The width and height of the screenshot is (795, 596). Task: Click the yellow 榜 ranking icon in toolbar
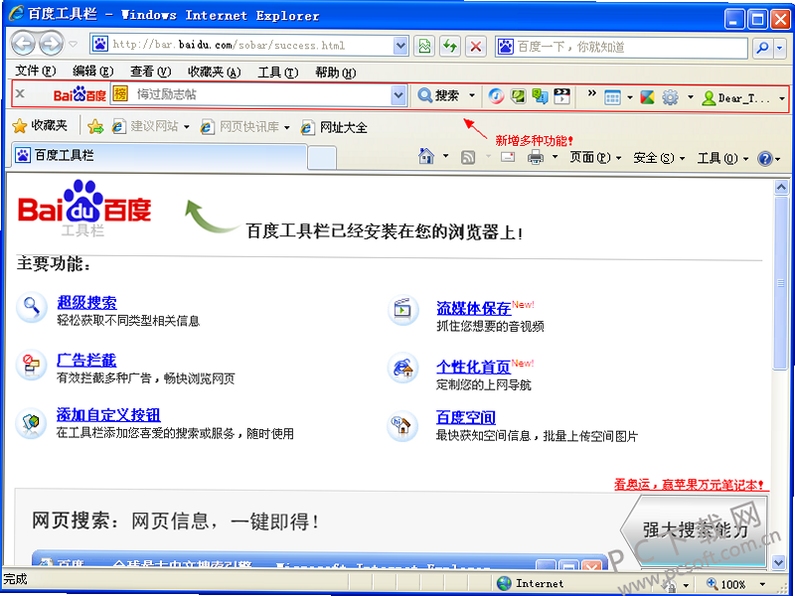point(120,94)
